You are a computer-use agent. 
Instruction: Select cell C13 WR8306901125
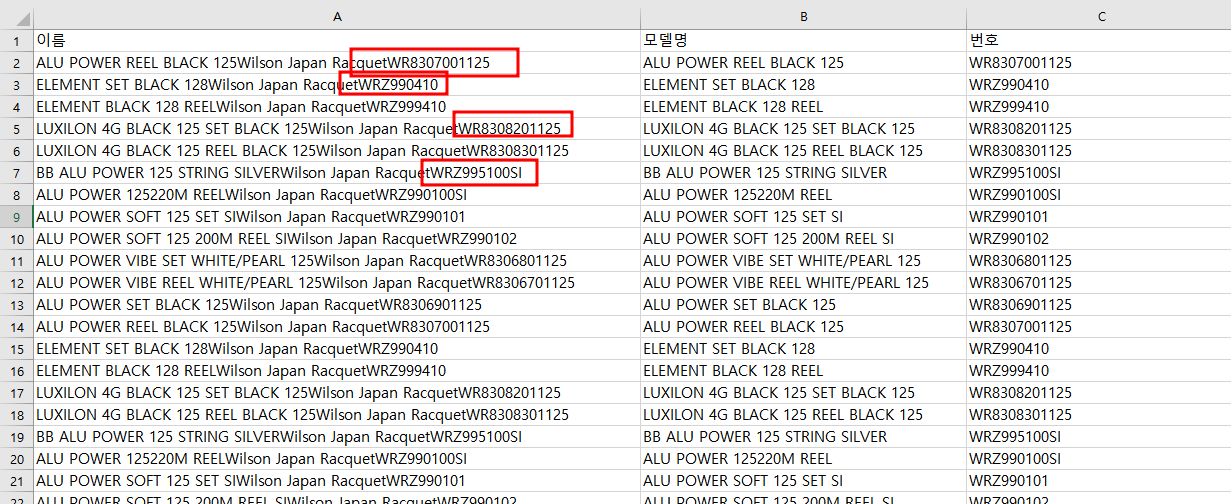(1099, 305)
